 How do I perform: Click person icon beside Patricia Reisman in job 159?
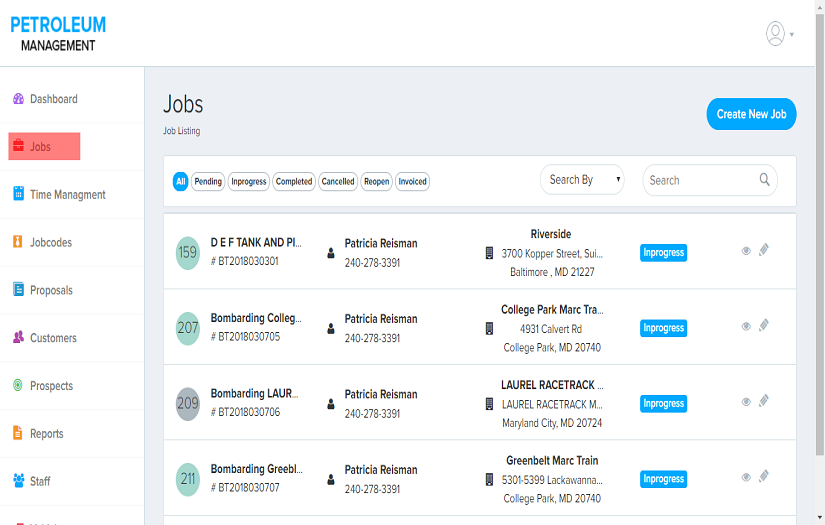coord(330,253)
